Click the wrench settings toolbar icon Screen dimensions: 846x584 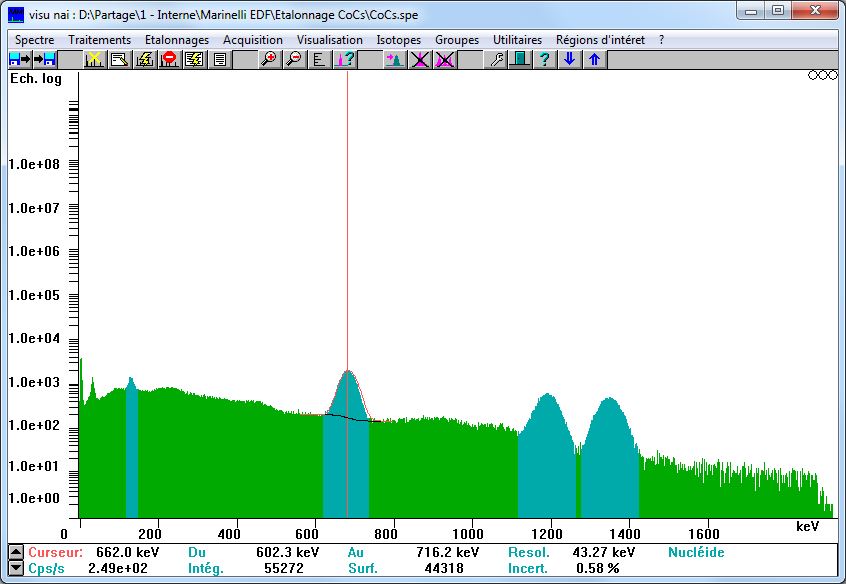tap(495, 60)
